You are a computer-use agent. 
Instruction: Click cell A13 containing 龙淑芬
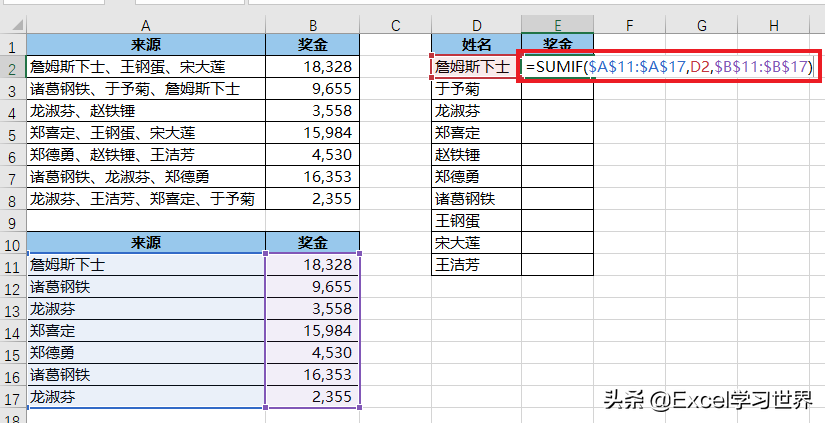coord(146,309)
